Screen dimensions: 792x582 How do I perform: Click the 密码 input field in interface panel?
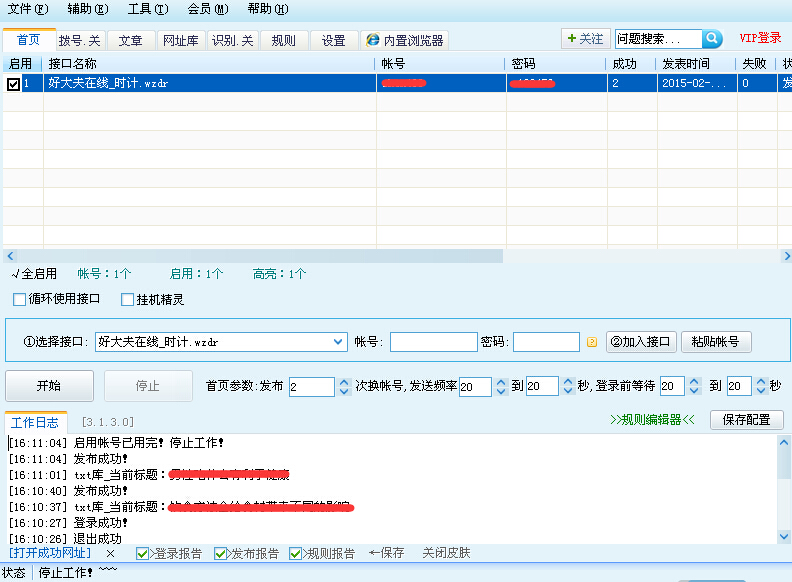546,342
